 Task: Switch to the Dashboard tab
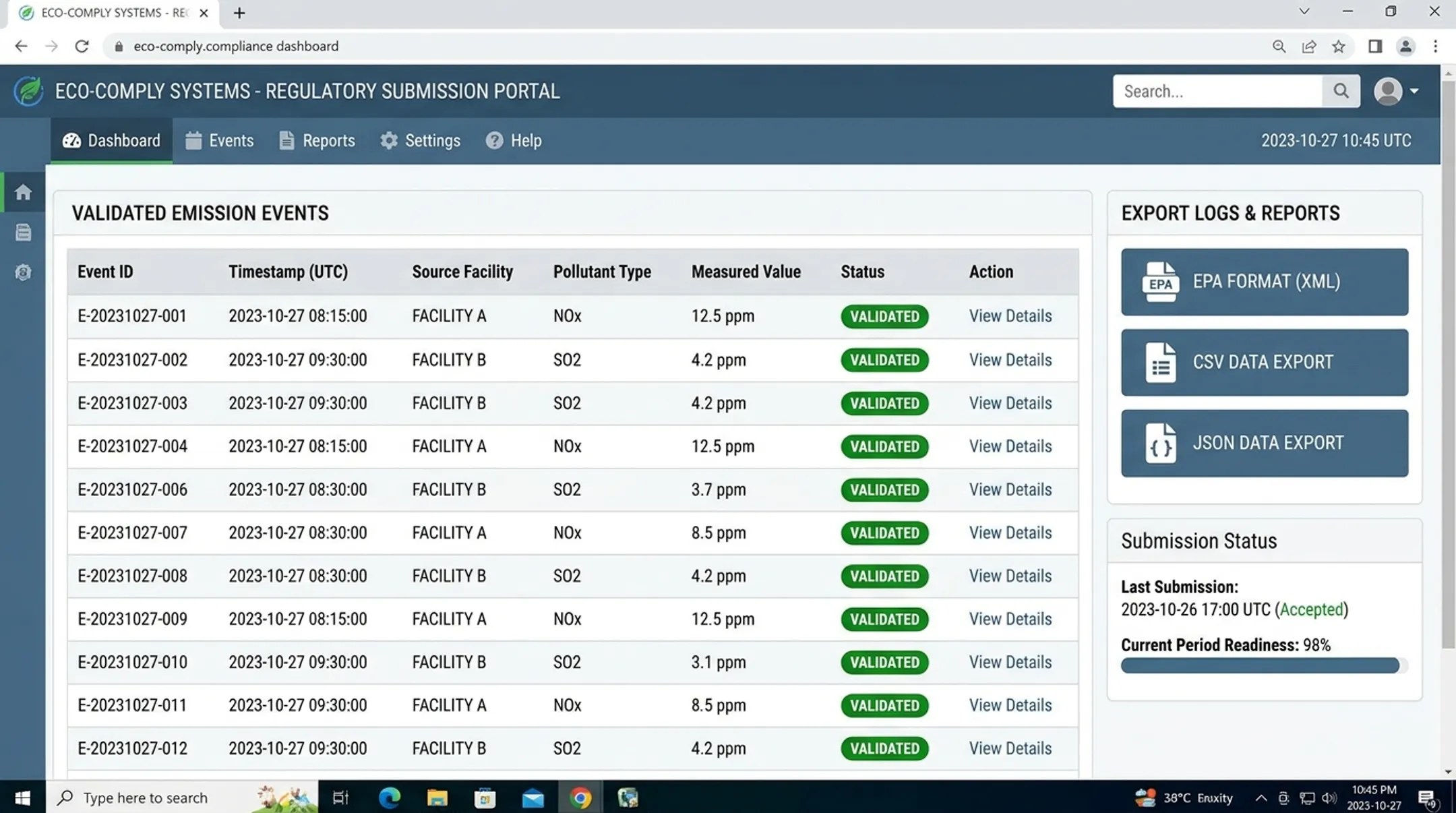click(x=111, y=140)
